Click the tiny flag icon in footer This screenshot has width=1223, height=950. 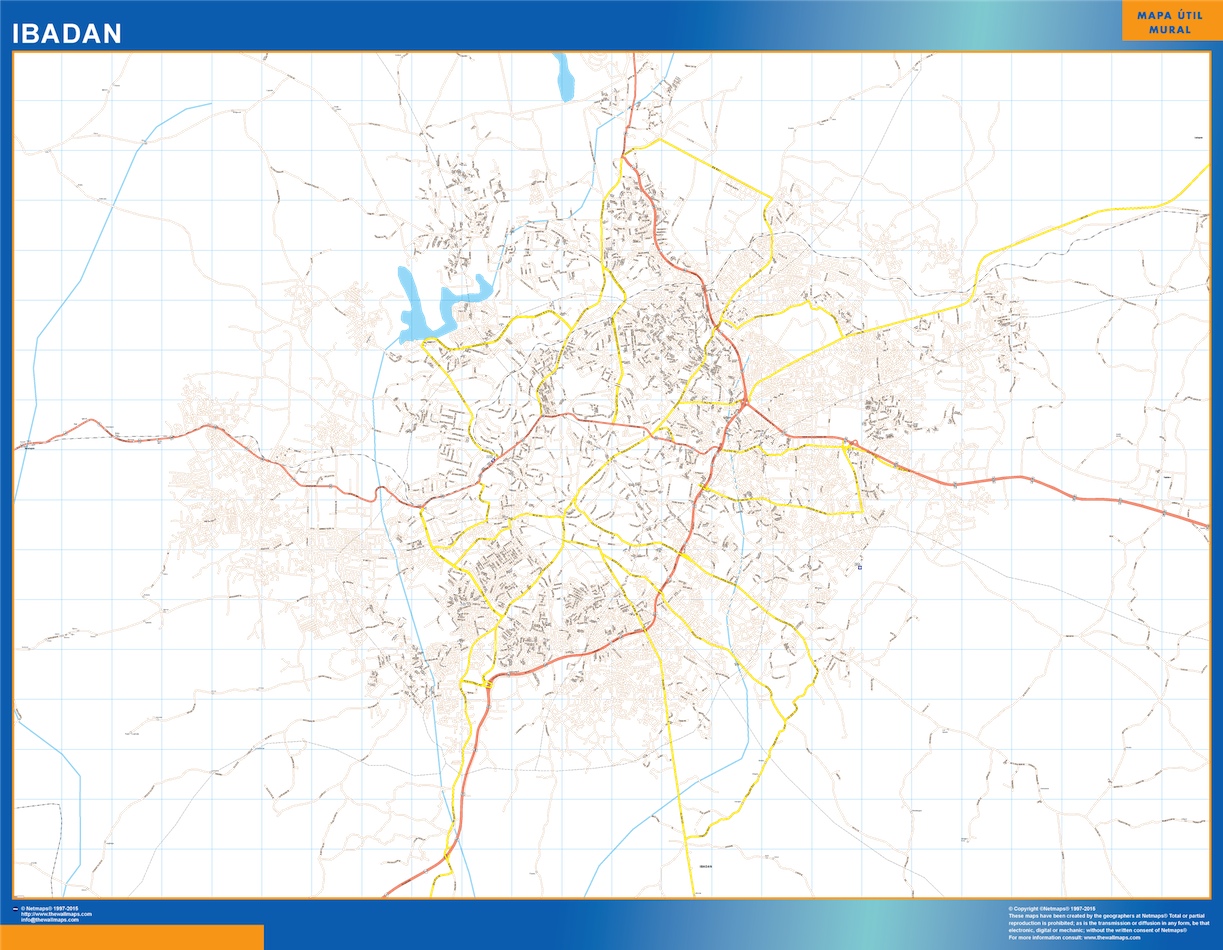pos(14,909)
